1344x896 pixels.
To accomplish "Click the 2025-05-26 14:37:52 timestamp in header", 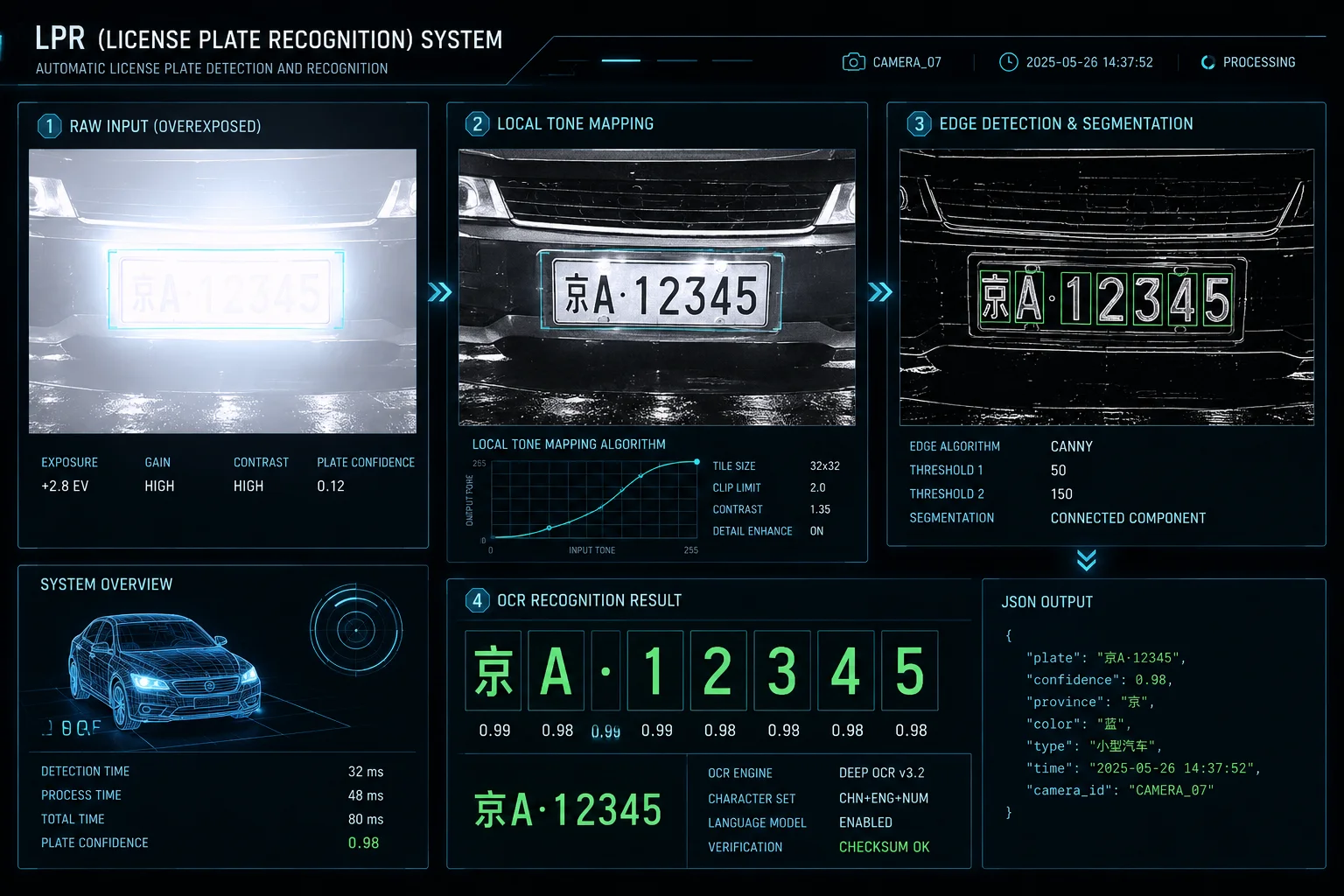I will click(x=1089, y=62).
